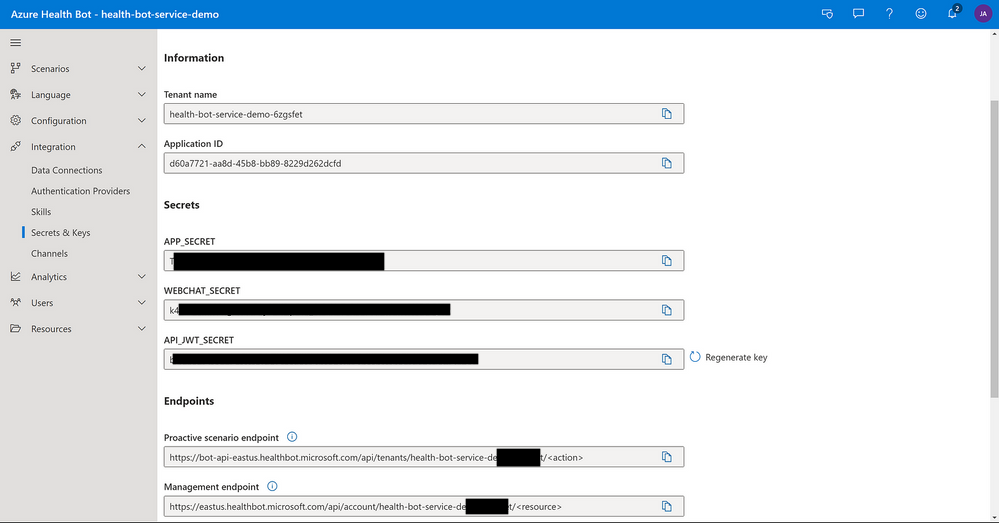Click the Regenerate key label
Image resolution: width=999 pixels, height=523 pixels.
tap(736, 357)
